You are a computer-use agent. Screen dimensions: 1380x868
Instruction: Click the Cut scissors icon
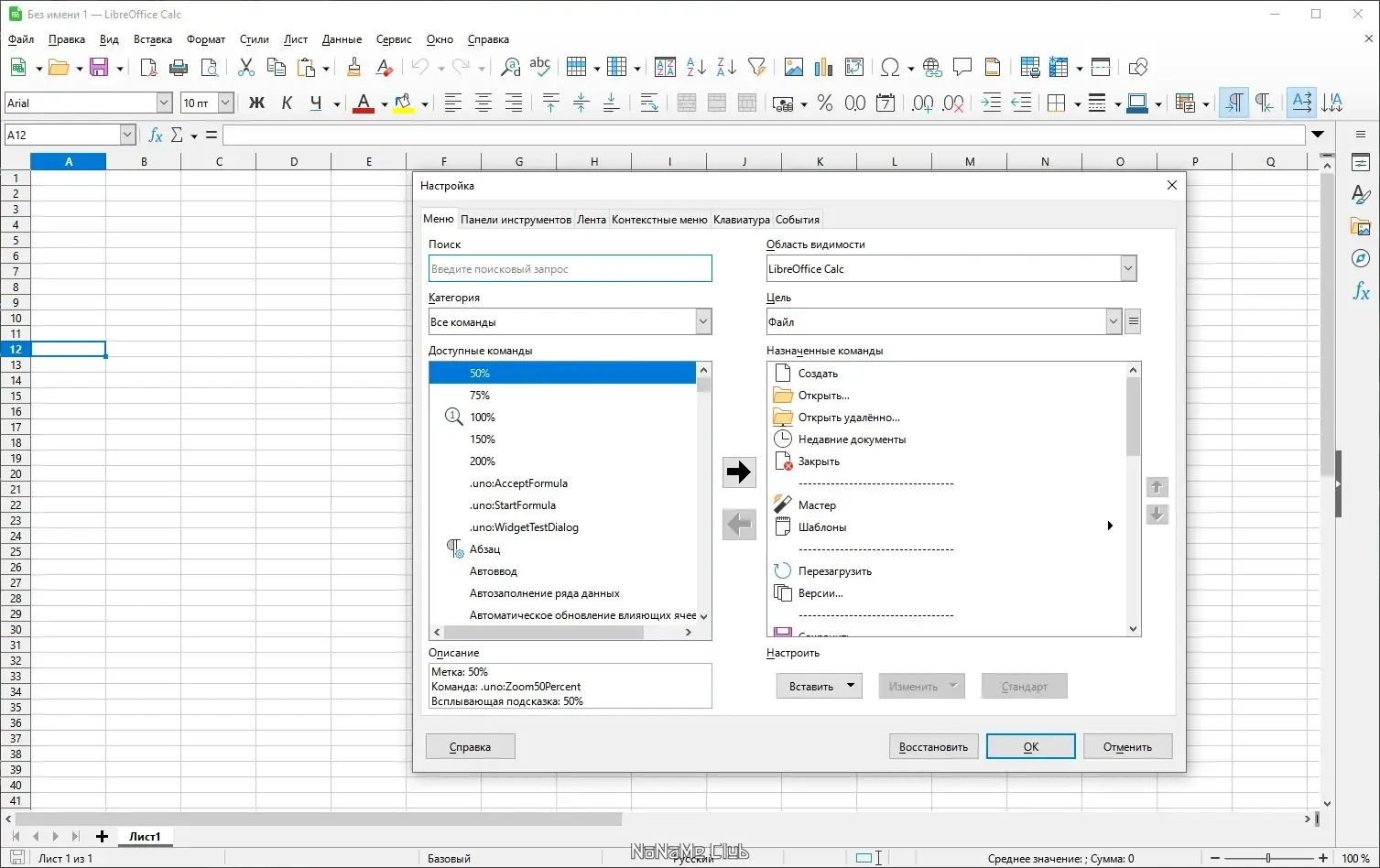tap(245, 67)
